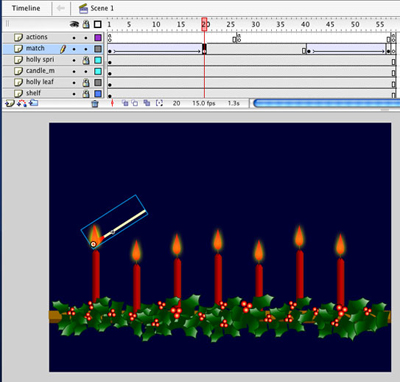Turn on Onion Skin Outlines button
This screenshot has width=400, height=382.
[x=135, y=103]
